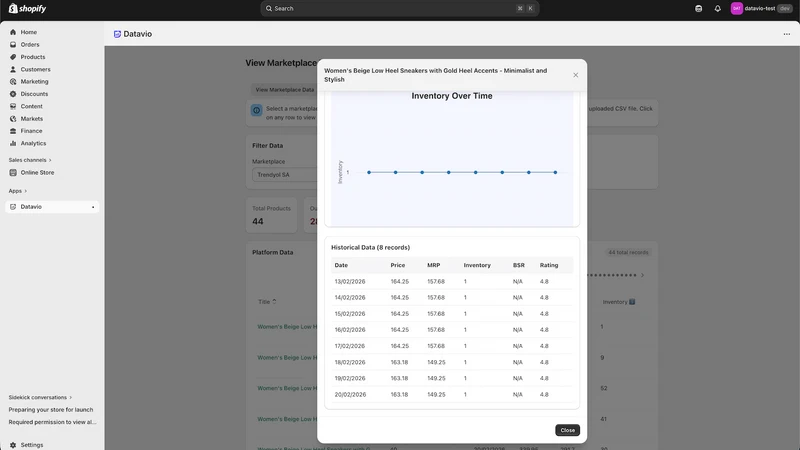Open the Finance bank icon
The image size is (800, 450).
(13, 131)
